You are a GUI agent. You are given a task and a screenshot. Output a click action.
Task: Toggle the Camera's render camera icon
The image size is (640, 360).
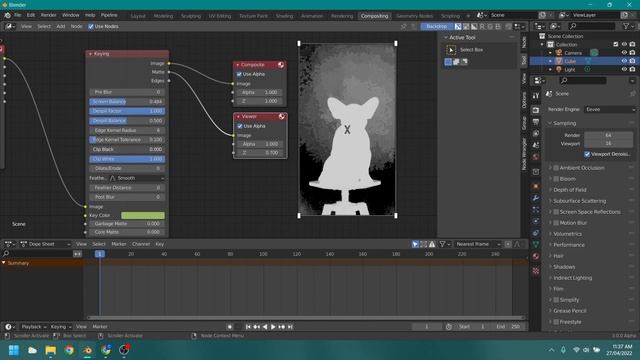pyautogui.click(x=632, y=53)
